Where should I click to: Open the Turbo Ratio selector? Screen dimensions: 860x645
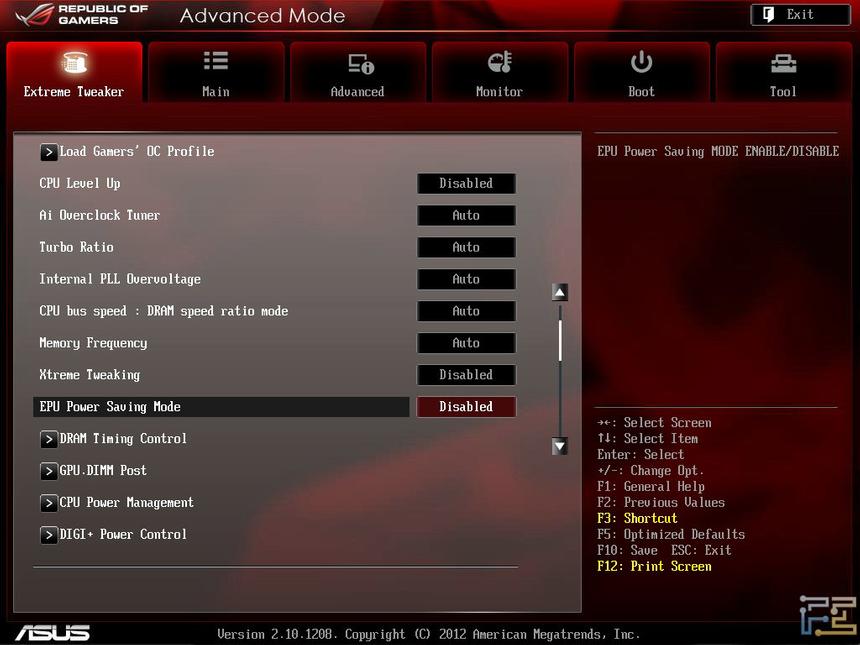coord(466,247)
